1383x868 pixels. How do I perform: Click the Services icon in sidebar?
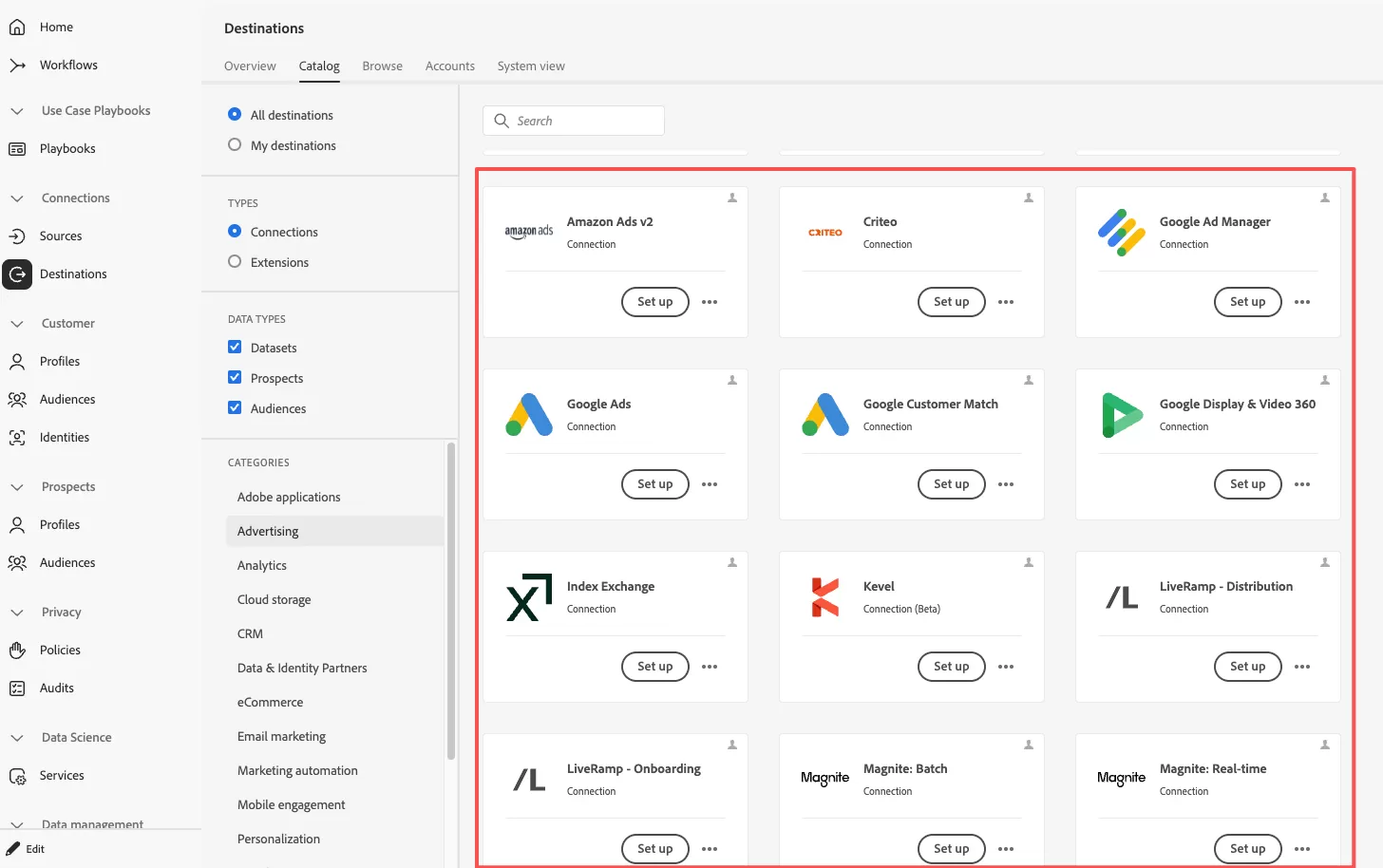coord(17,776)
